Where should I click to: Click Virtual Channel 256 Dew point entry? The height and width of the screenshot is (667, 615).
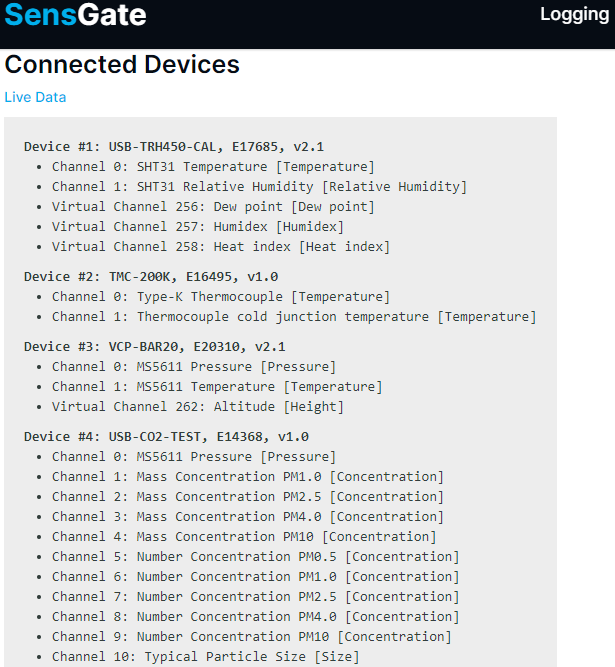pos(213,206)
